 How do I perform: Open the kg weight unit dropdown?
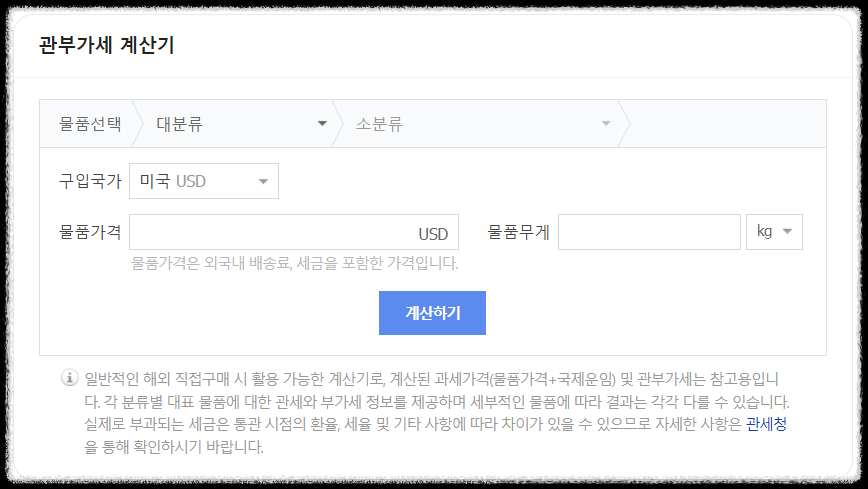[774, 232]
